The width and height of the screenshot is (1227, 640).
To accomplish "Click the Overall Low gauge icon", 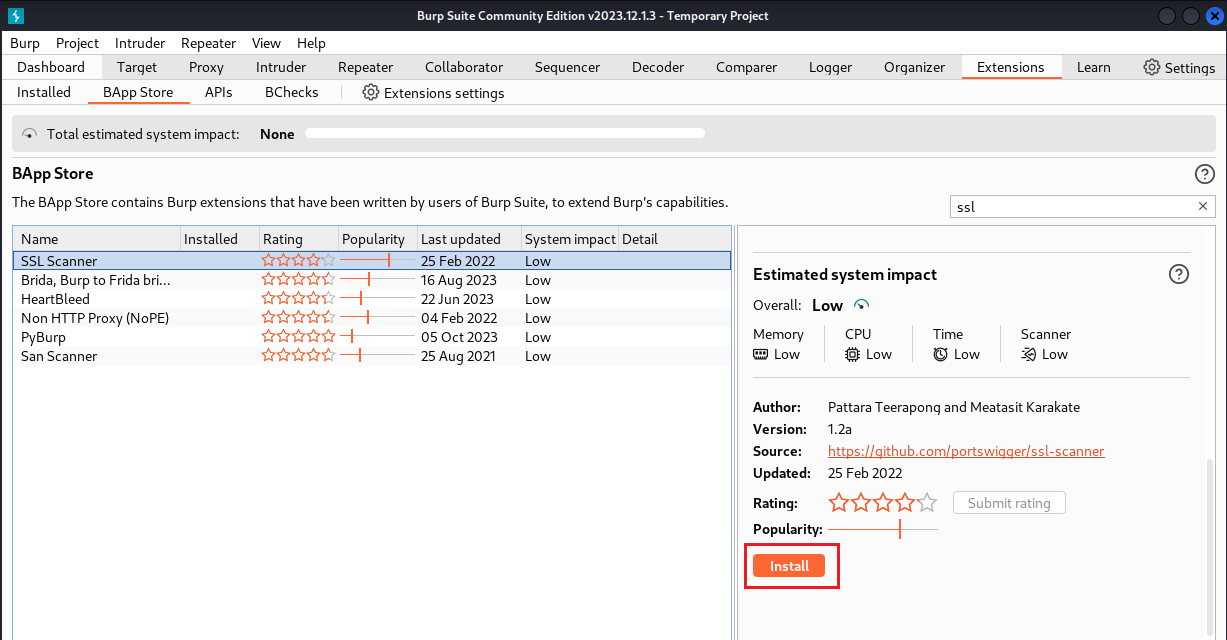I will [x=862, y=305].
